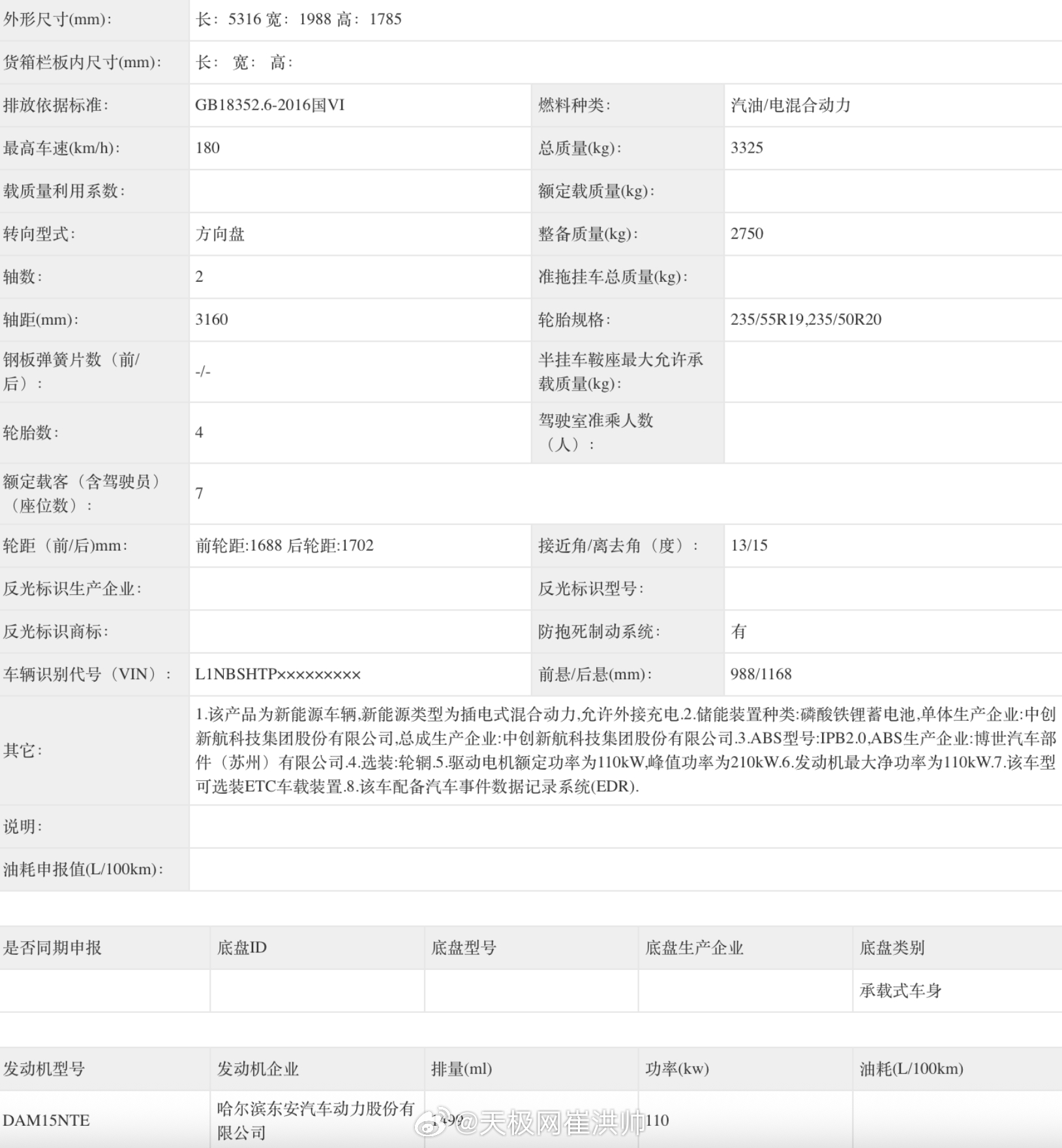1062x1148 pixels.
Task: Click the 反光标识型号 label
Action: point(590,589)
